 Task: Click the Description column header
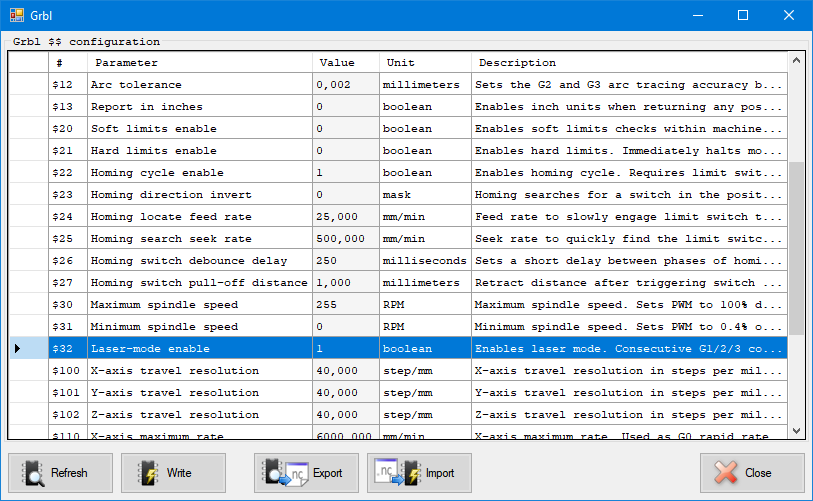(629, 63)
